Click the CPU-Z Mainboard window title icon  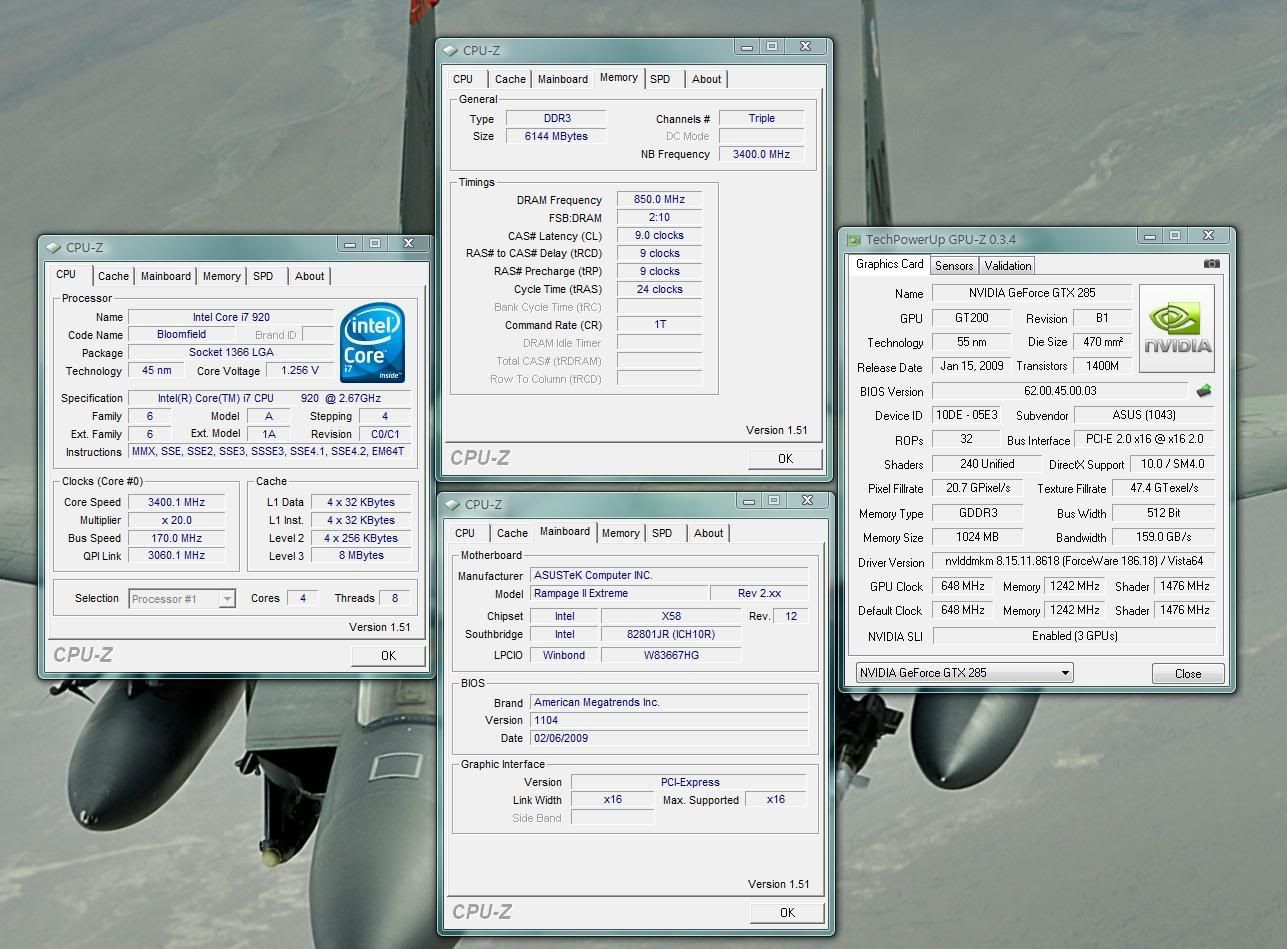tap(453, 504)
